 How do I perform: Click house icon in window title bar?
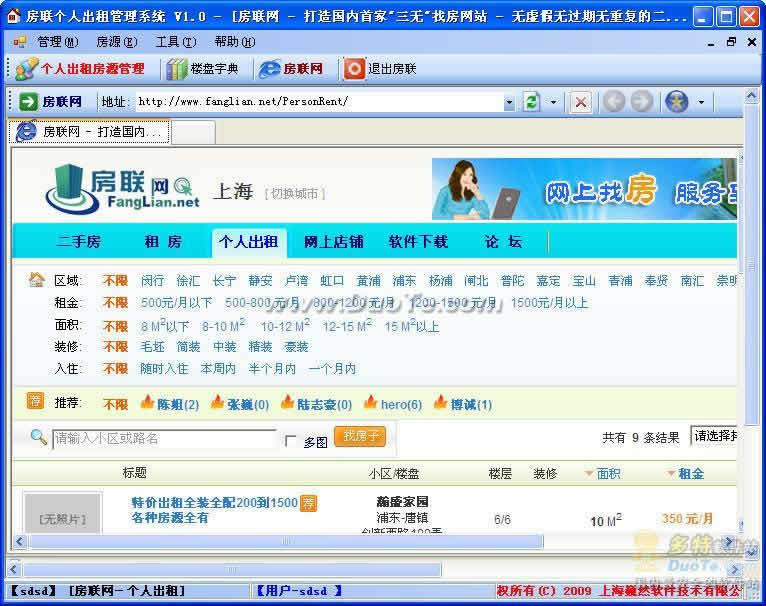(x=13, y=16)
